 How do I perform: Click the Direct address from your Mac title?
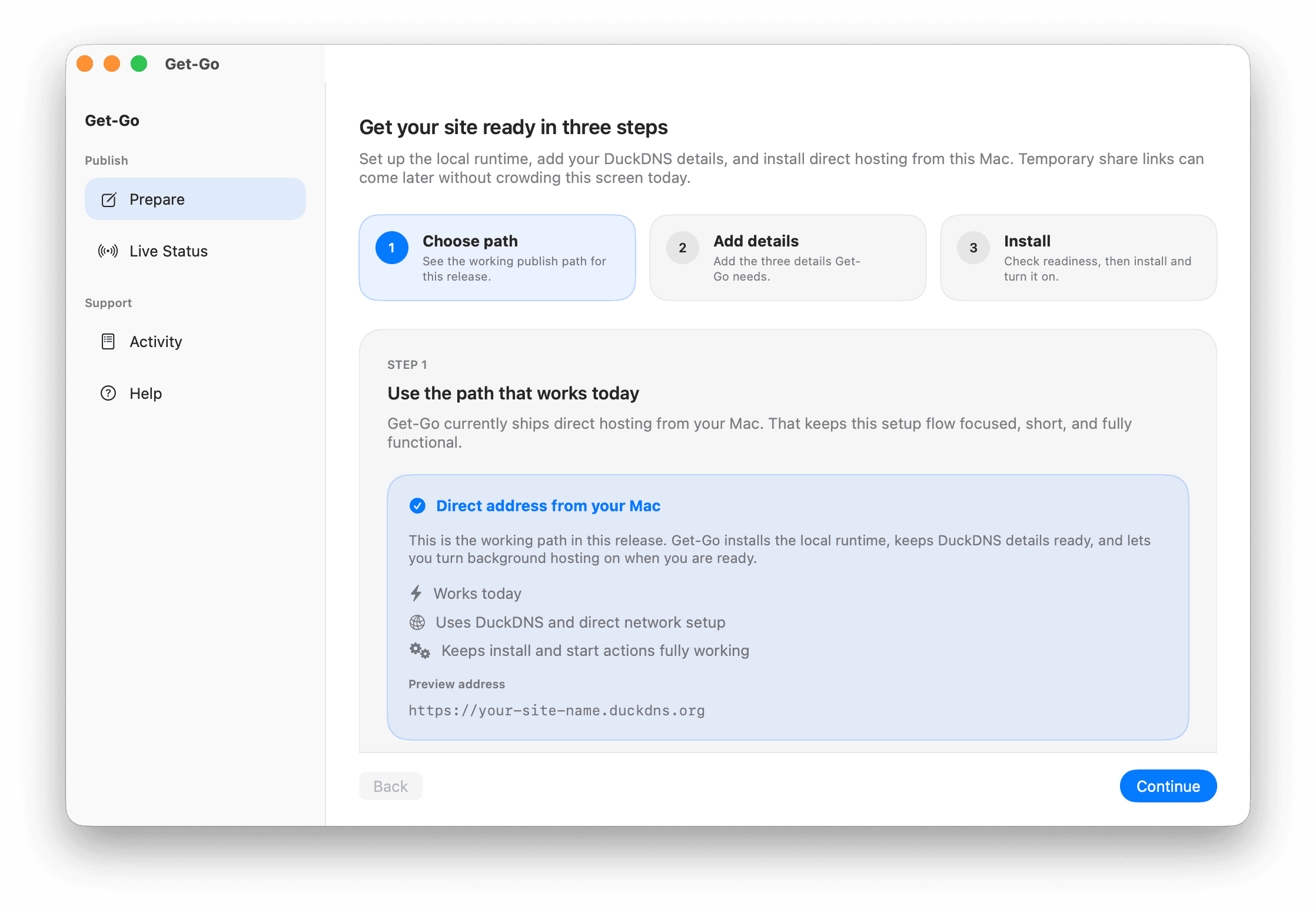click(x=549, y=506)
